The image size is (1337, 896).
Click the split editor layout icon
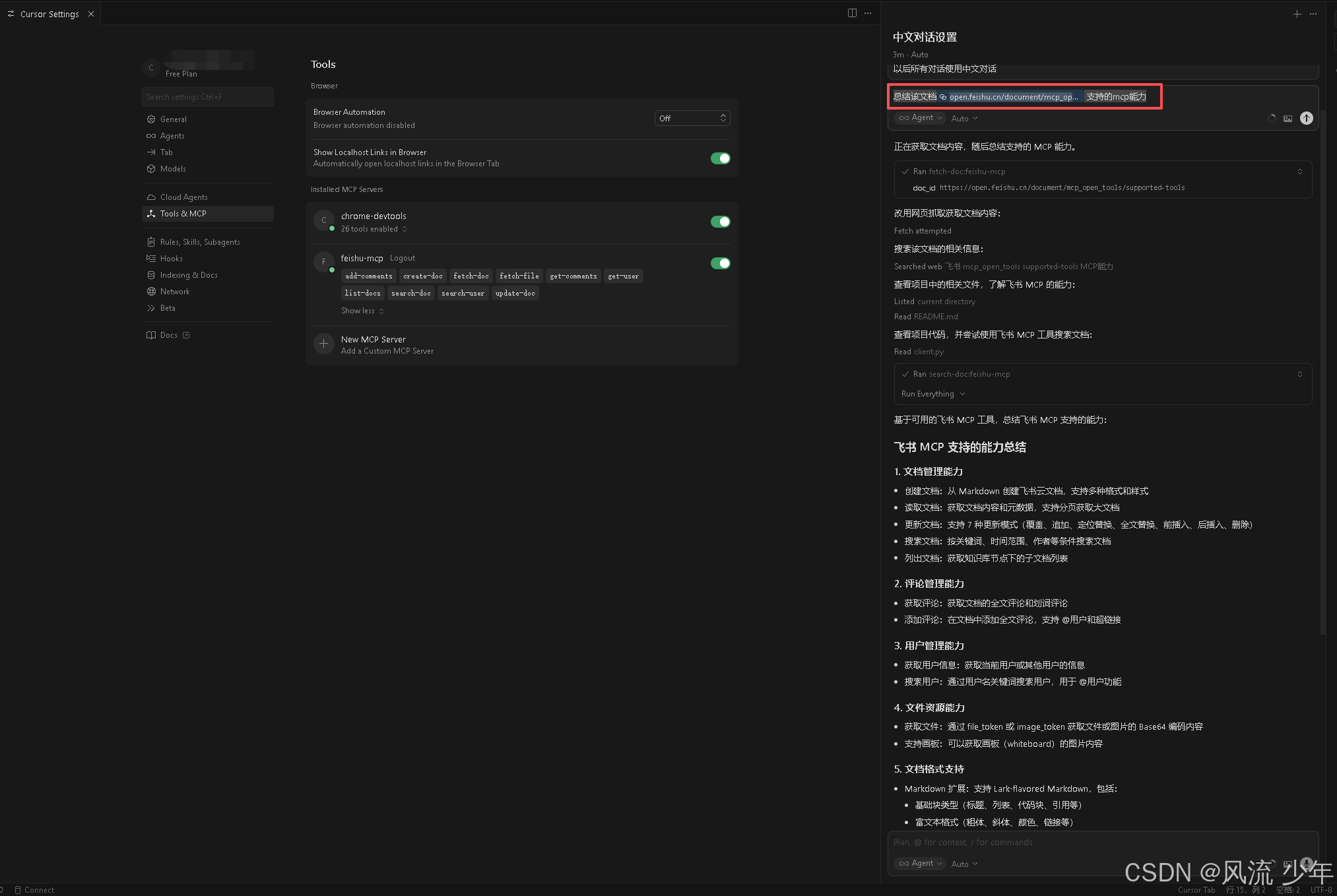point(852,13)
